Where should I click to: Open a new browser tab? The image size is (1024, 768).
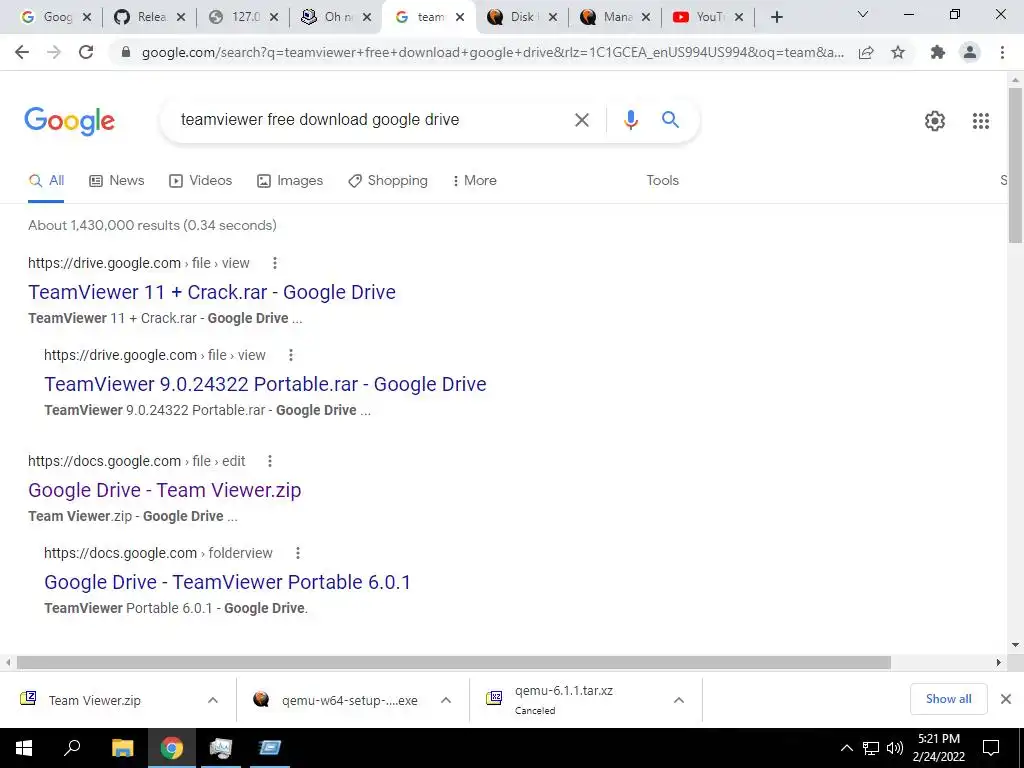tap(776, 17)
